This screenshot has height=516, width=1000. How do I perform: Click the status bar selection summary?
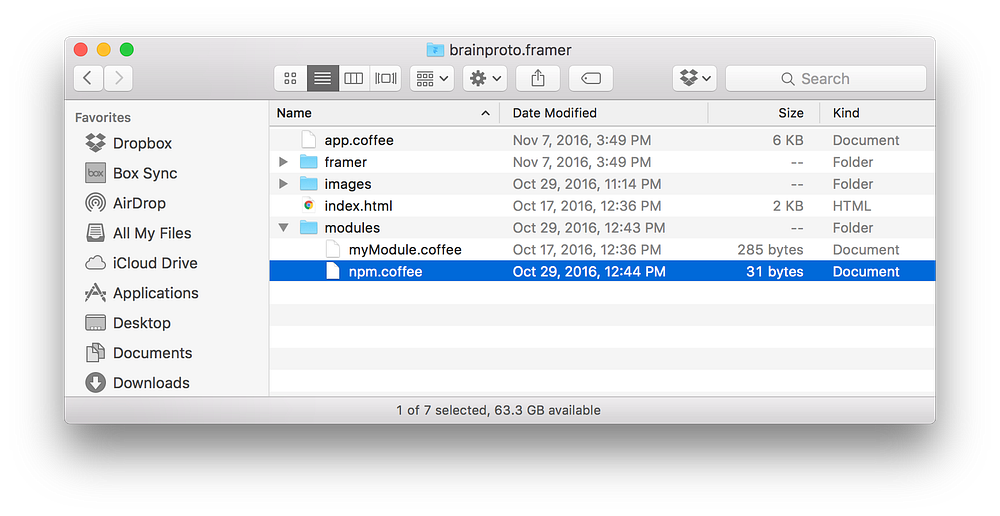[x=498, y=410]
